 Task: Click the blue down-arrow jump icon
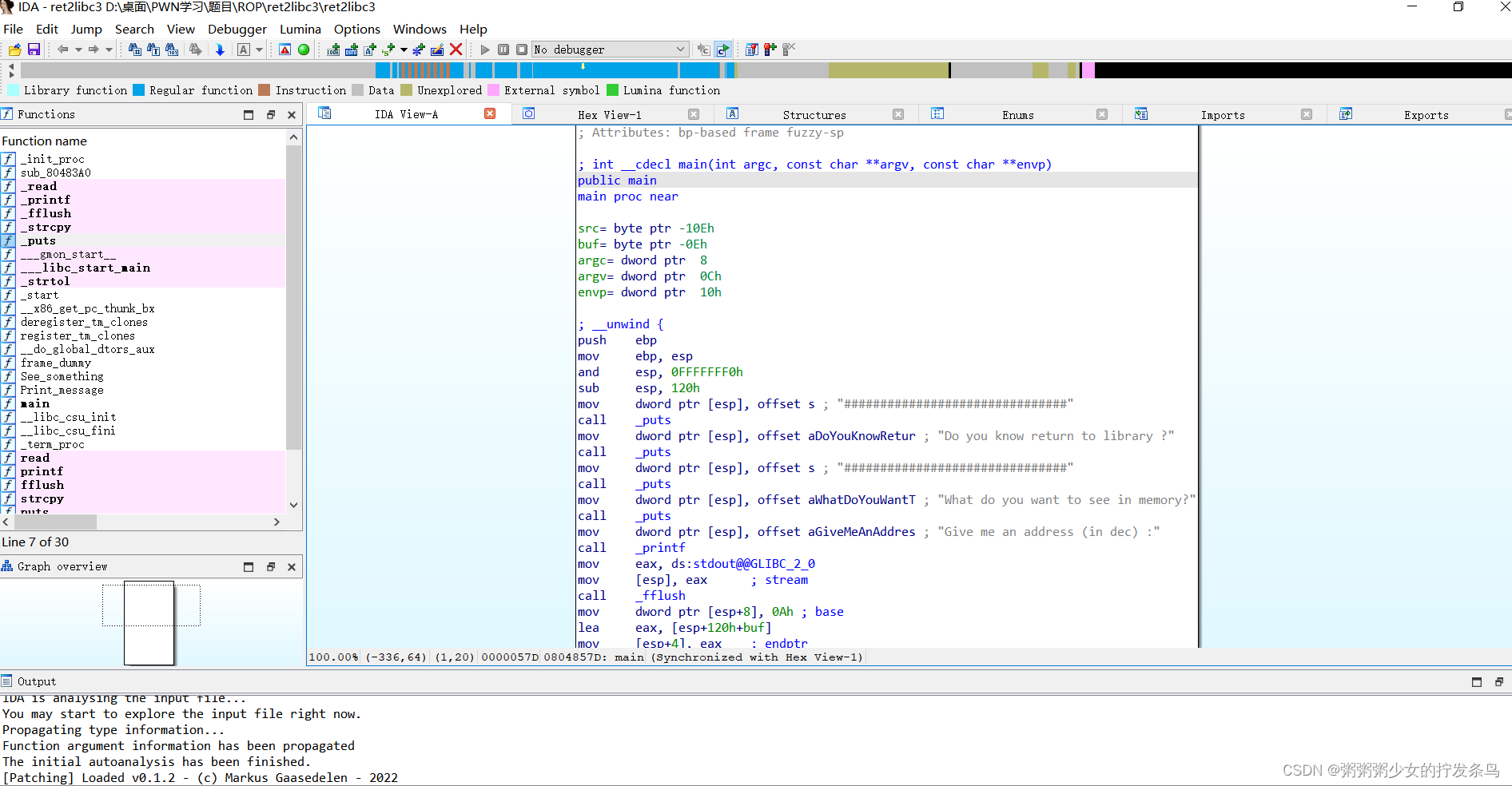(220, 50)
